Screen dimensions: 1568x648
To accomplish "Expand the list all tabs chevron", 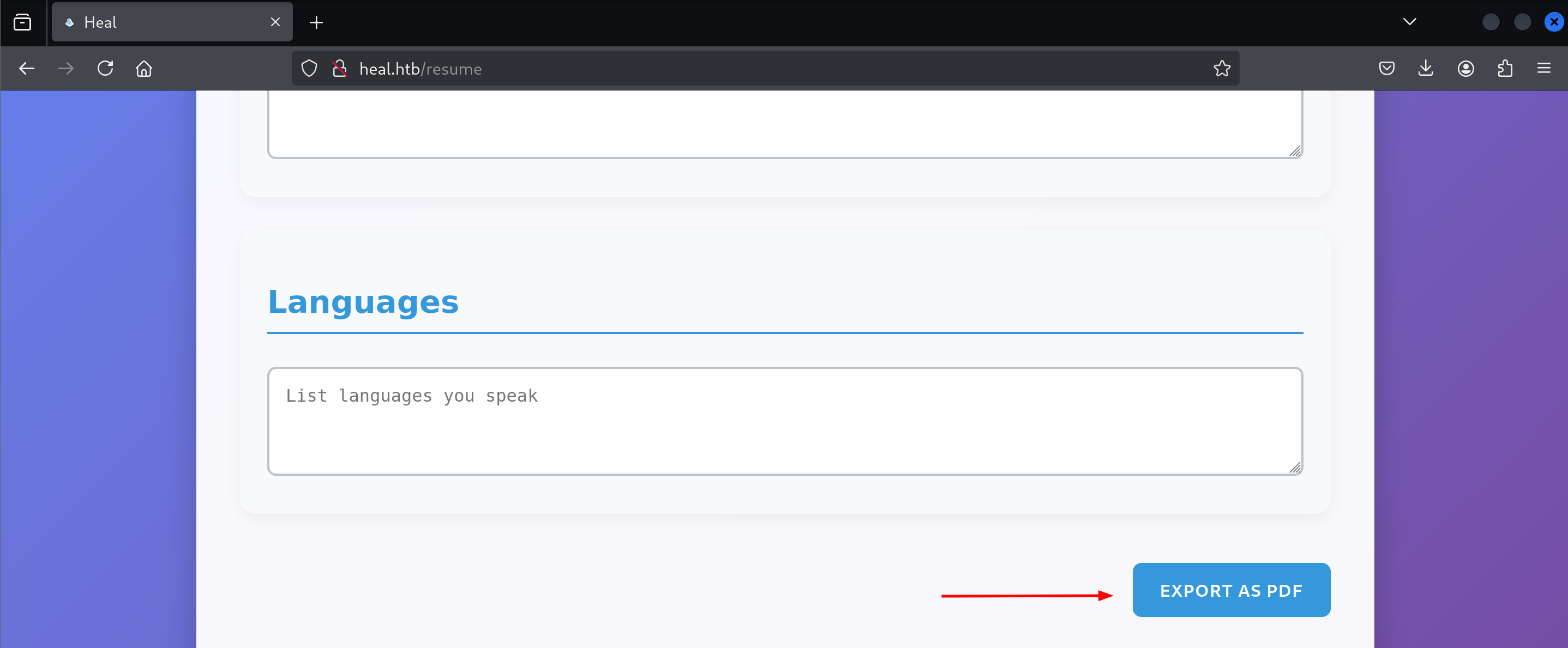I will tap(1409, 22).
